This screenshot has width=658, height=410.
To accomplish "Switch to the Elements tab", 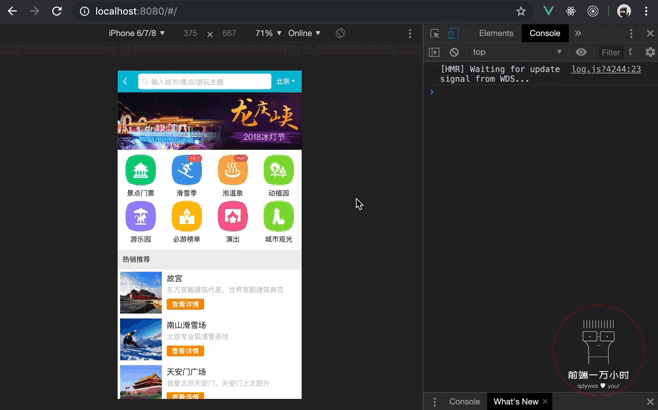I will coord(496,34).
